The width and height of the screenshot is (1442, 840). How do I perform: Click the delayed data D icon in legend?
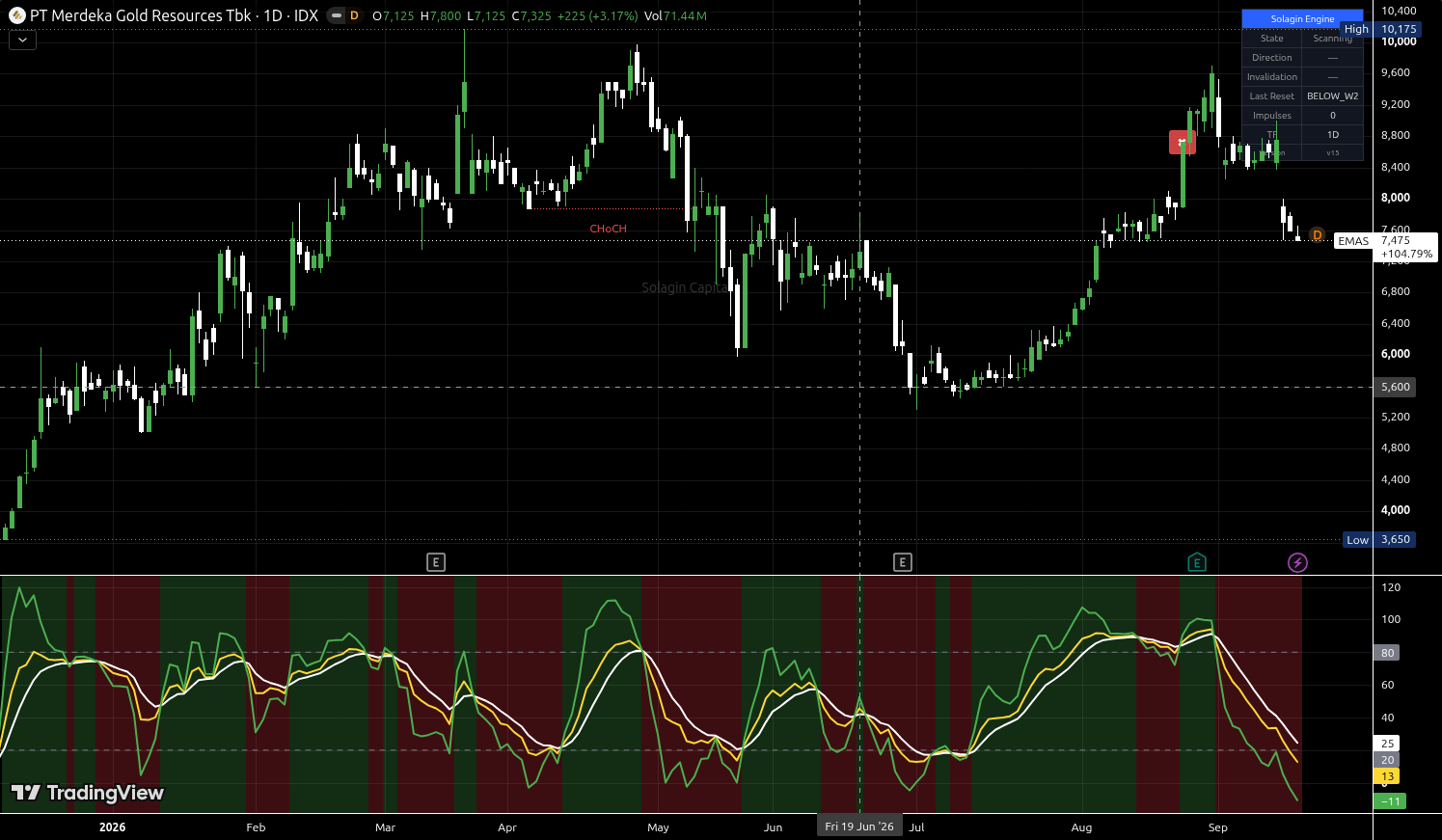pos(354,15)
